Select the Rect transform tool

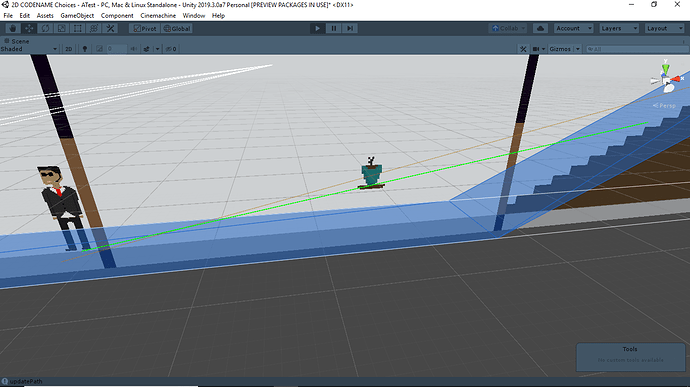coord(78,28)
